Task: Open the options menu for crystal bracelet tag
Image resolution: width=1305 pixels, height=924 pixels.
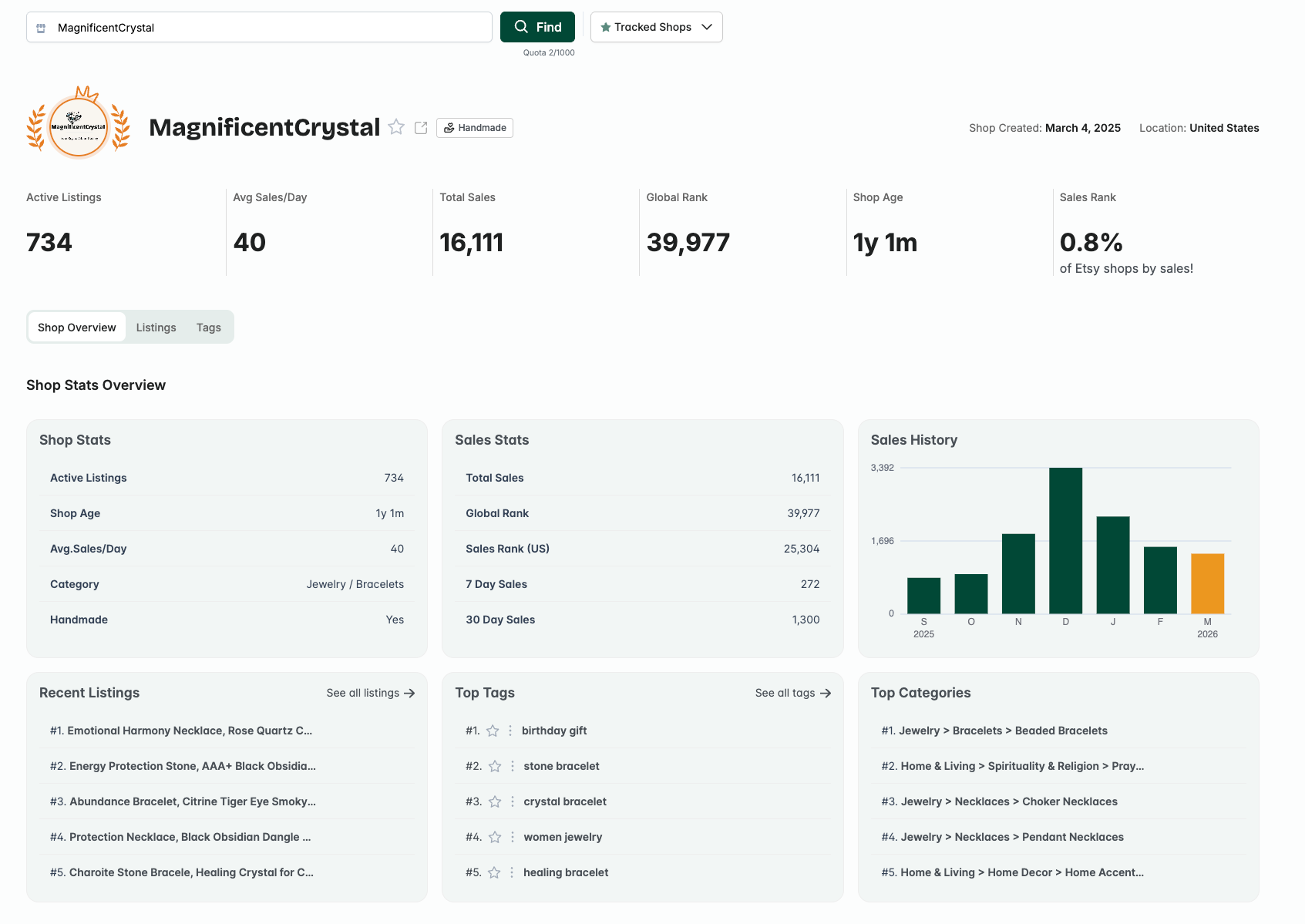Action: tap(513, 801)
